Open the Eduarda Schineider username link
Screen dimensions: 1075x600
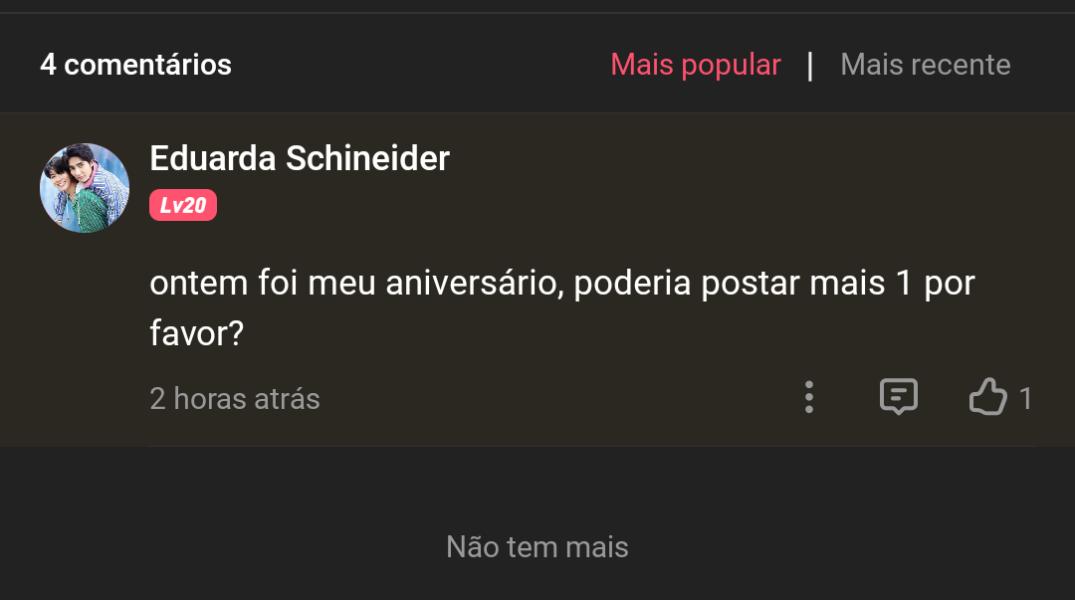(x=299, y=158)
